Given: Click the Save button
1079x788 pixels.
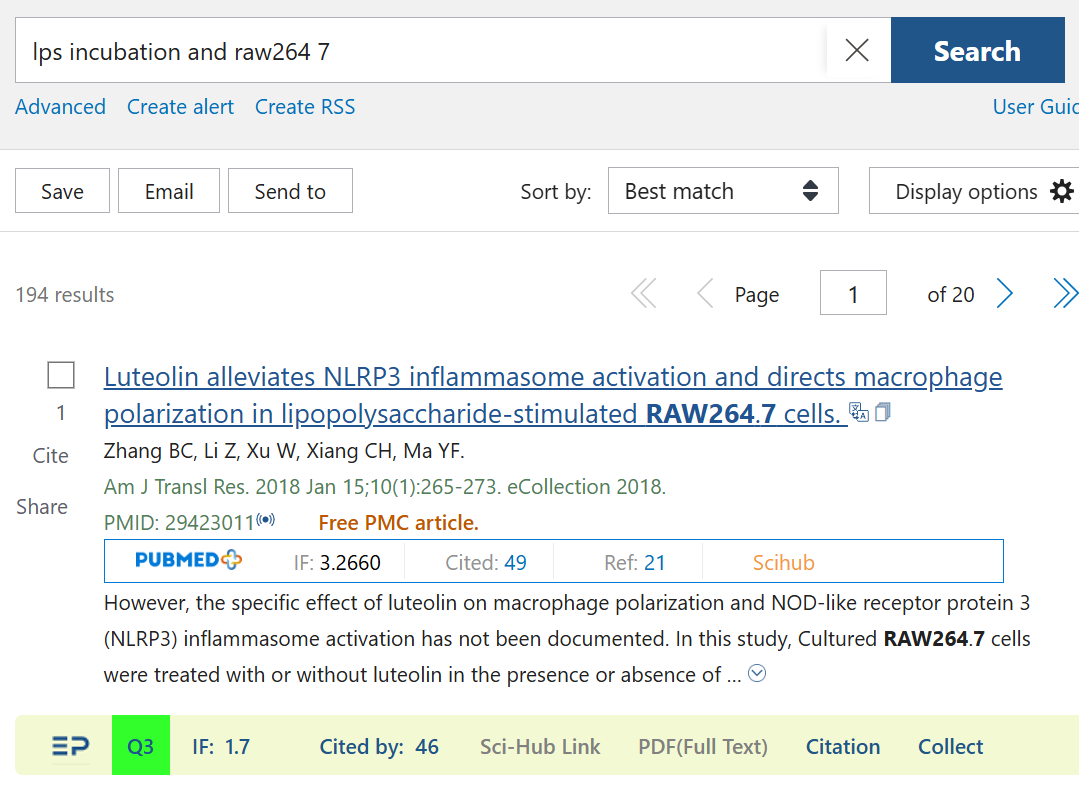Looking at the screenshot, I should pos(62,191).
